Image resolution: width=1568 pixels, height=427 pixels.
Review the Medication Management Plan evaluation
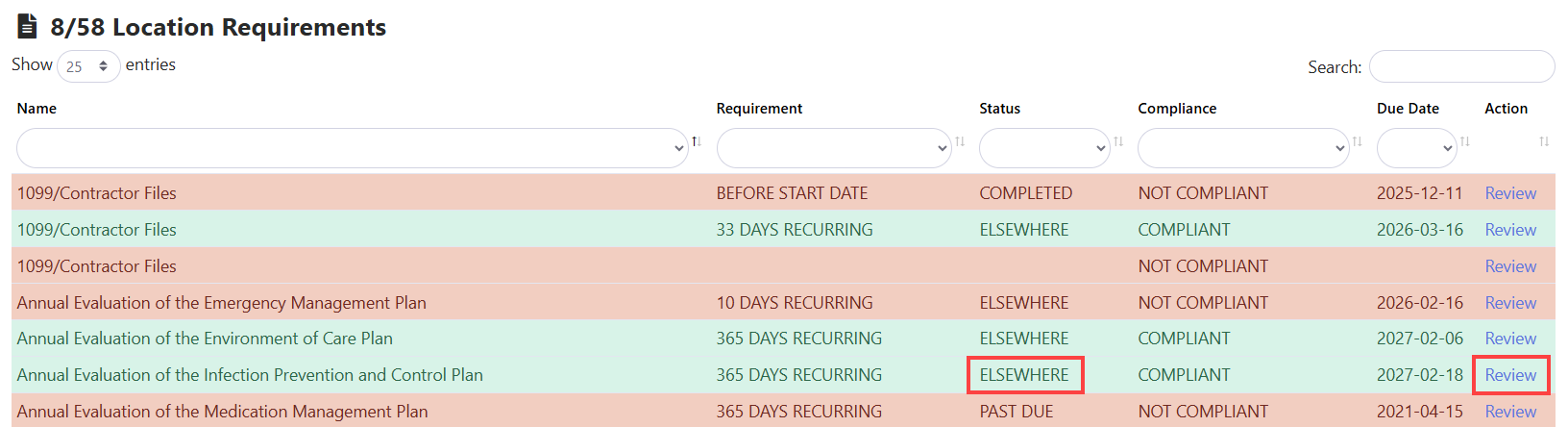[x=1510, y=412]
